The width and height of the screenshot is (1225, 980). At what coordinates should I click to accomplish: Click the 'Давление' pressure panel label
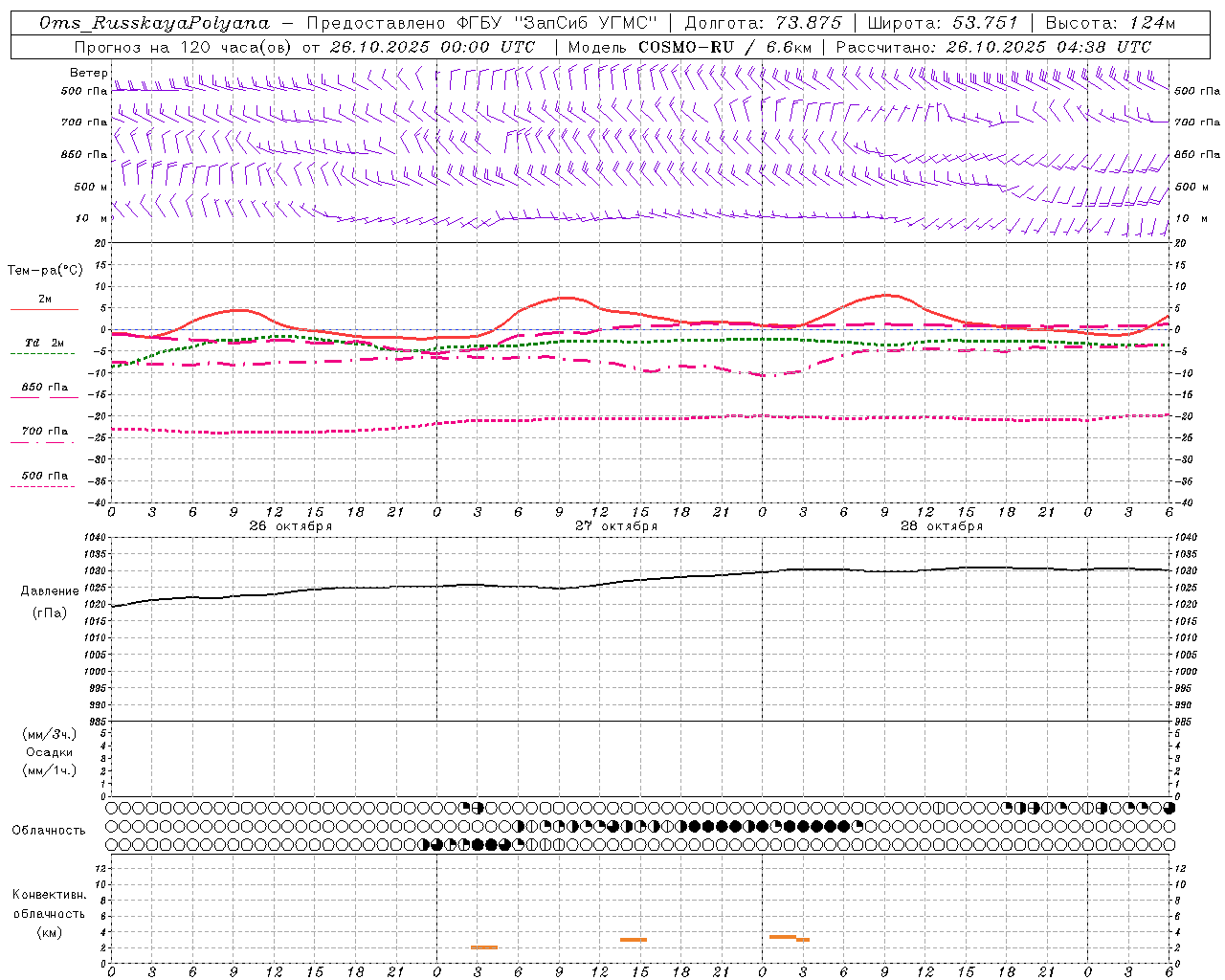[x=50, y=591]
